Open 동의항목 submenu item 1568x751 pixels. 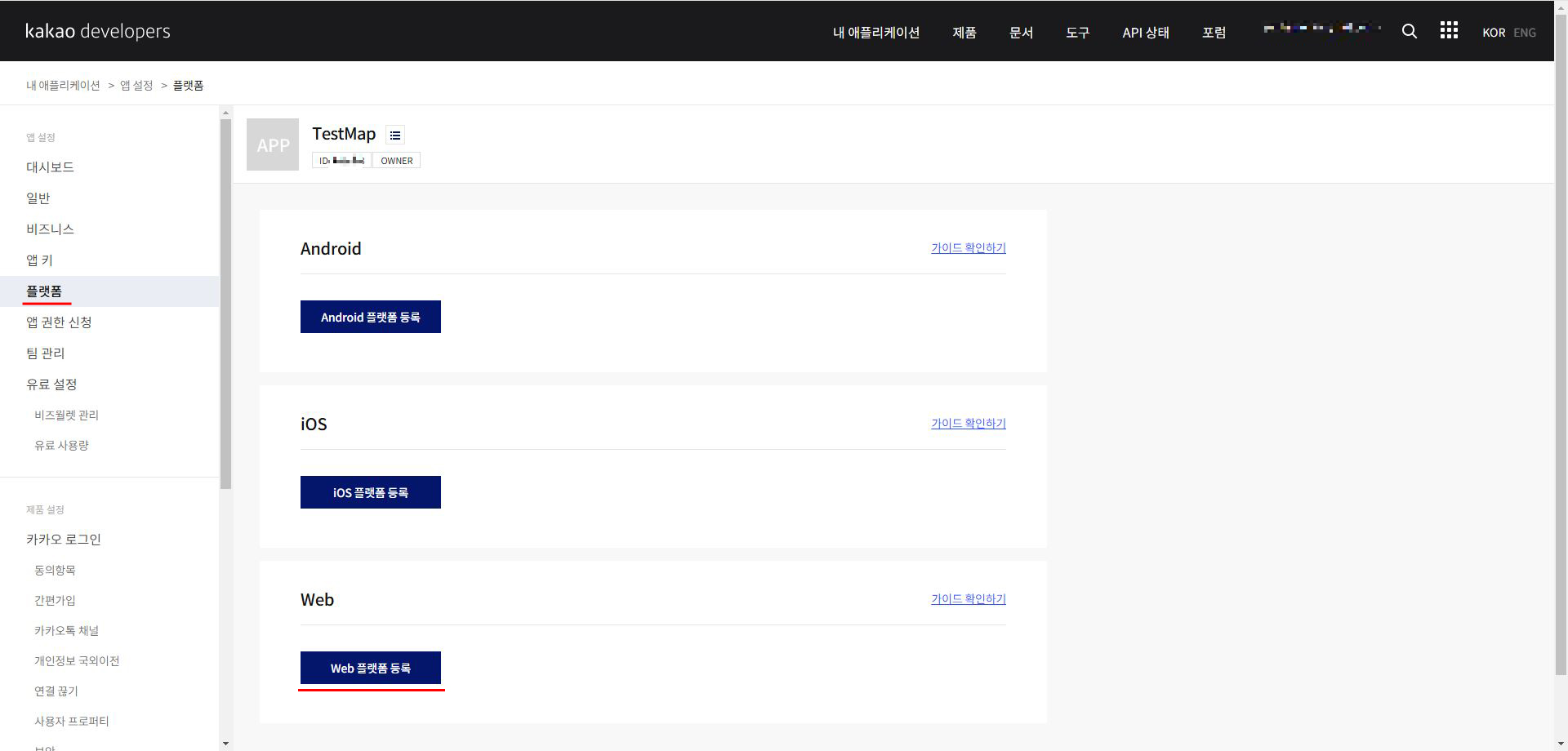[x=55, y=570]
